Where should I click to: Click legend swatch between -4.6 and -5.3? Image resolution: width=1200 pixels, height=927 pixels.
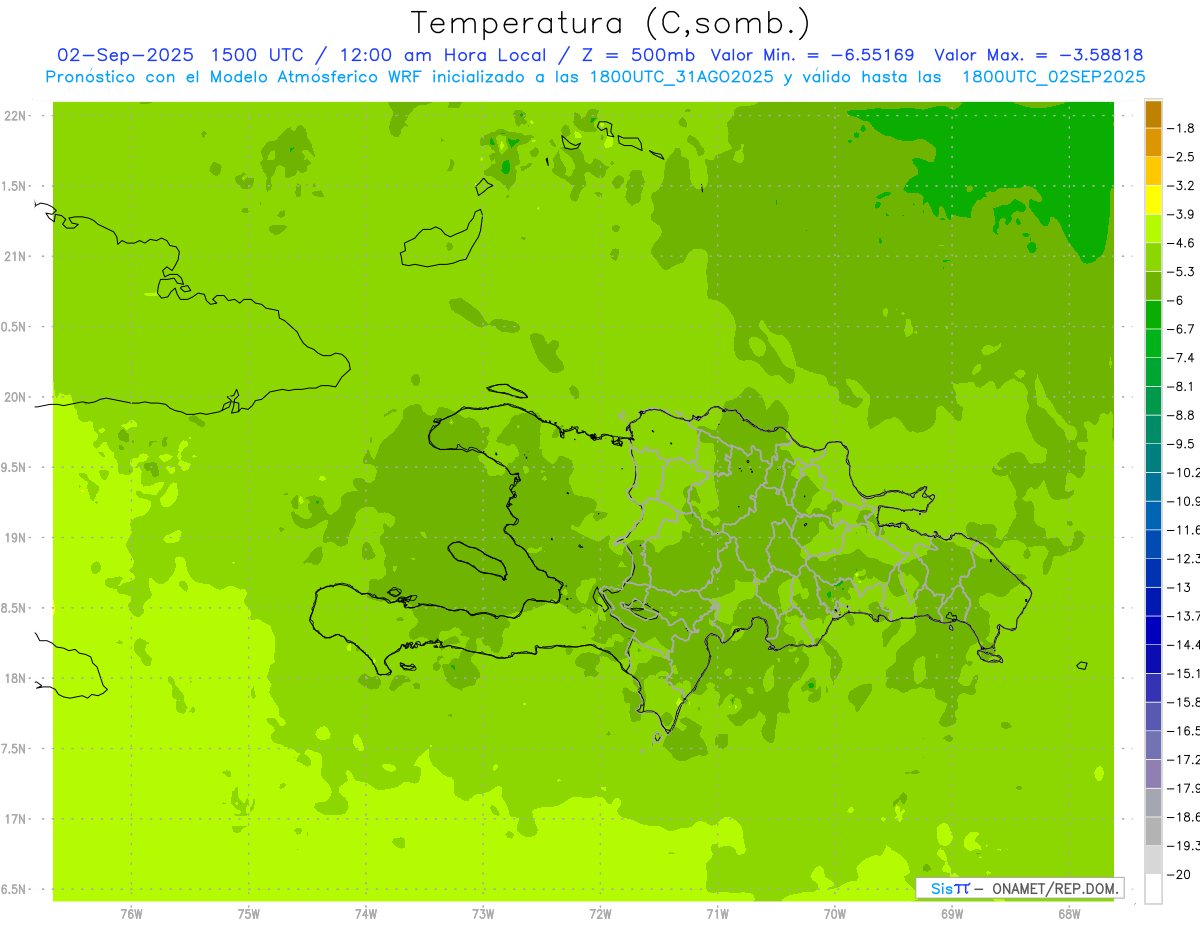pyautogui.click(x=1153, y=257)
